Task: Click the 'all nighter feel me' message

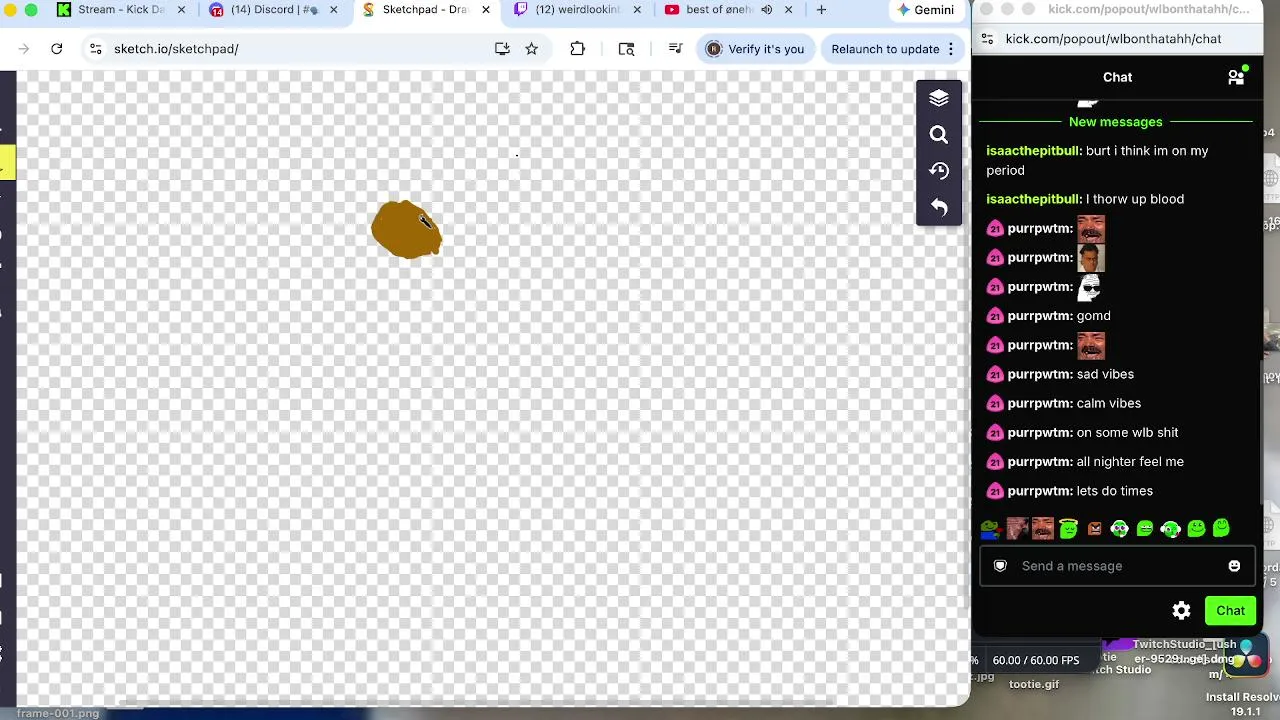Action: (1130, 462)
